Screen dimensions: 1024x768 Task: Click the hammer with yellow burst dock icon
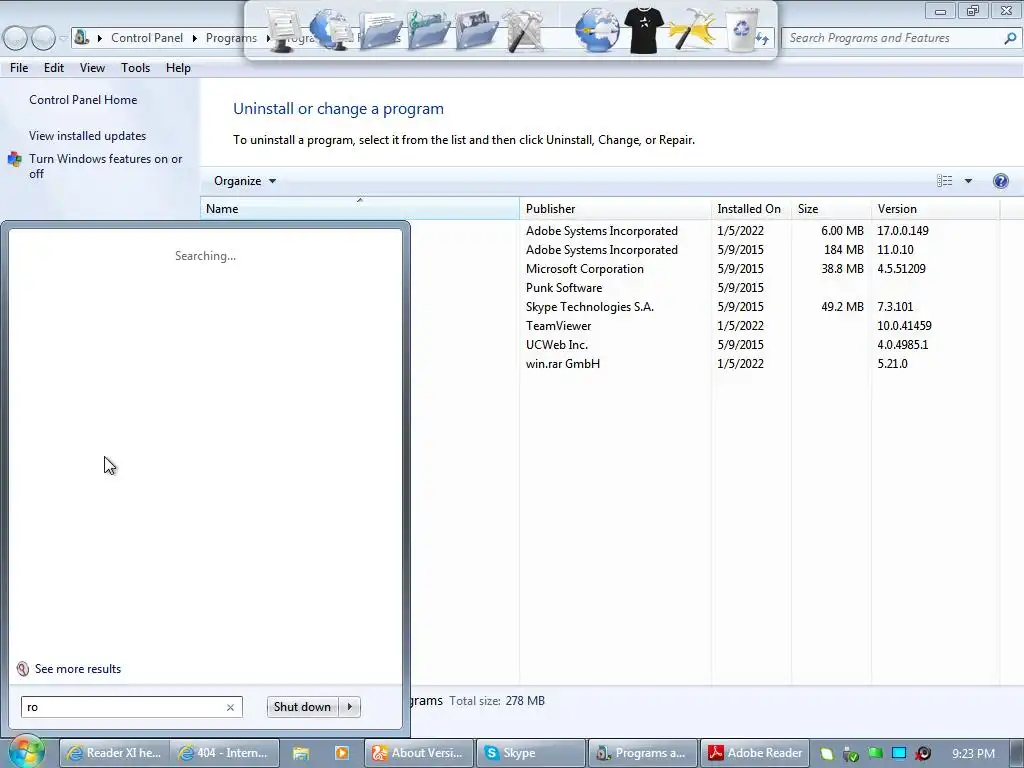coord(691,30)
